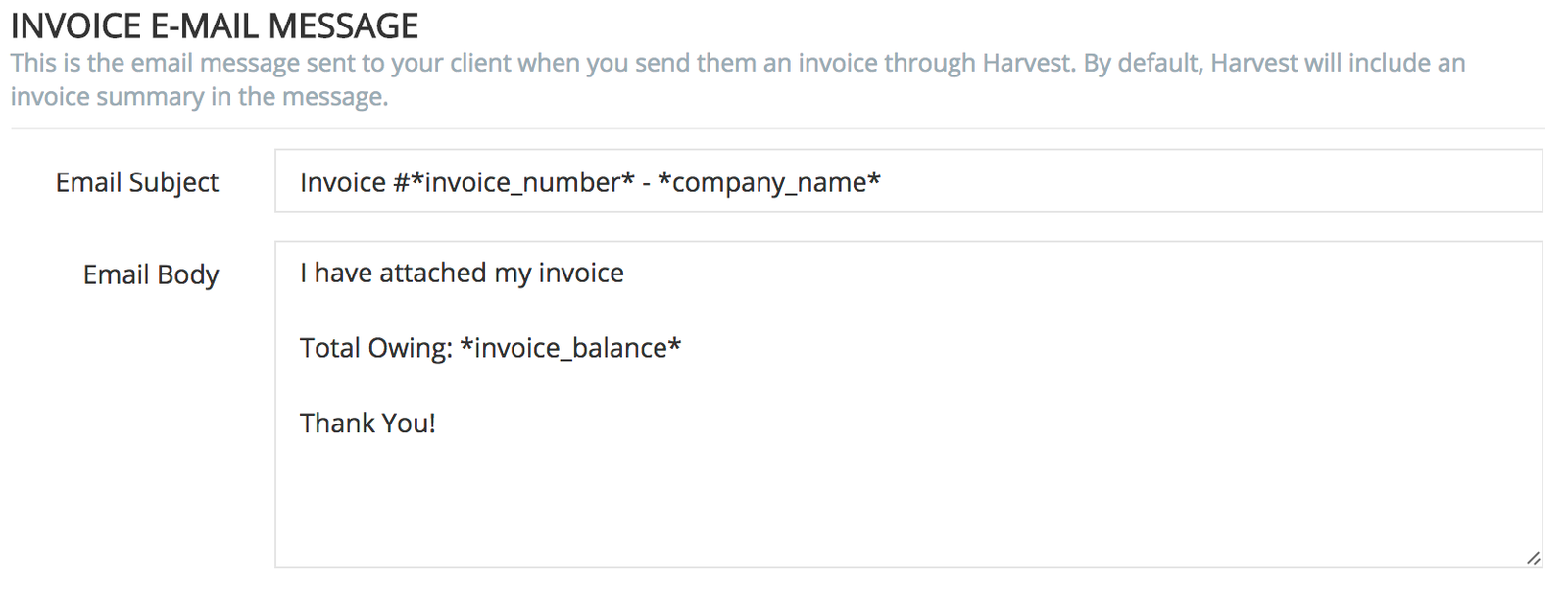Click the word "Invoice" starting the subject
The height and width of the screenshot is (598, 1568).
pos(343,182)
